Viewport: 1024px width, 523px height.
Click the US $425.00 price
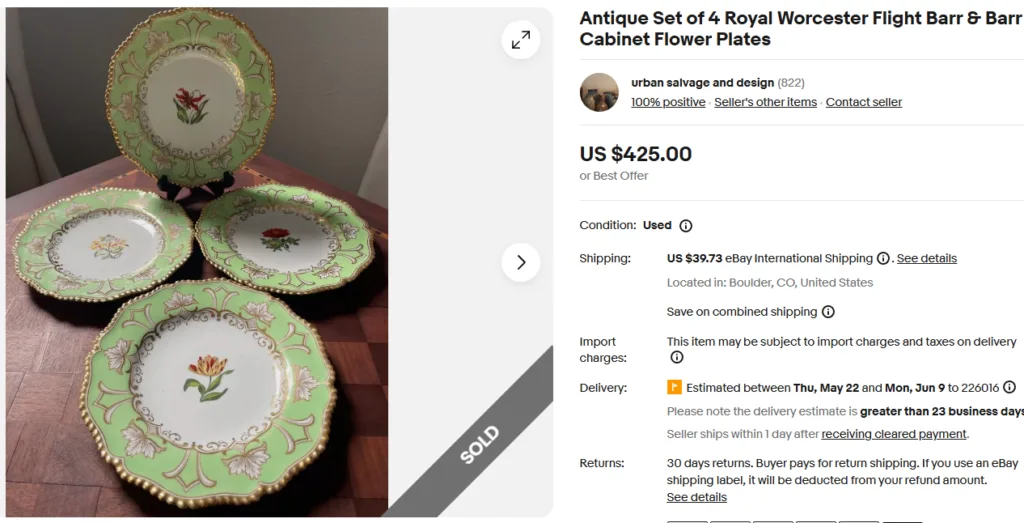(x=635, y=154)
